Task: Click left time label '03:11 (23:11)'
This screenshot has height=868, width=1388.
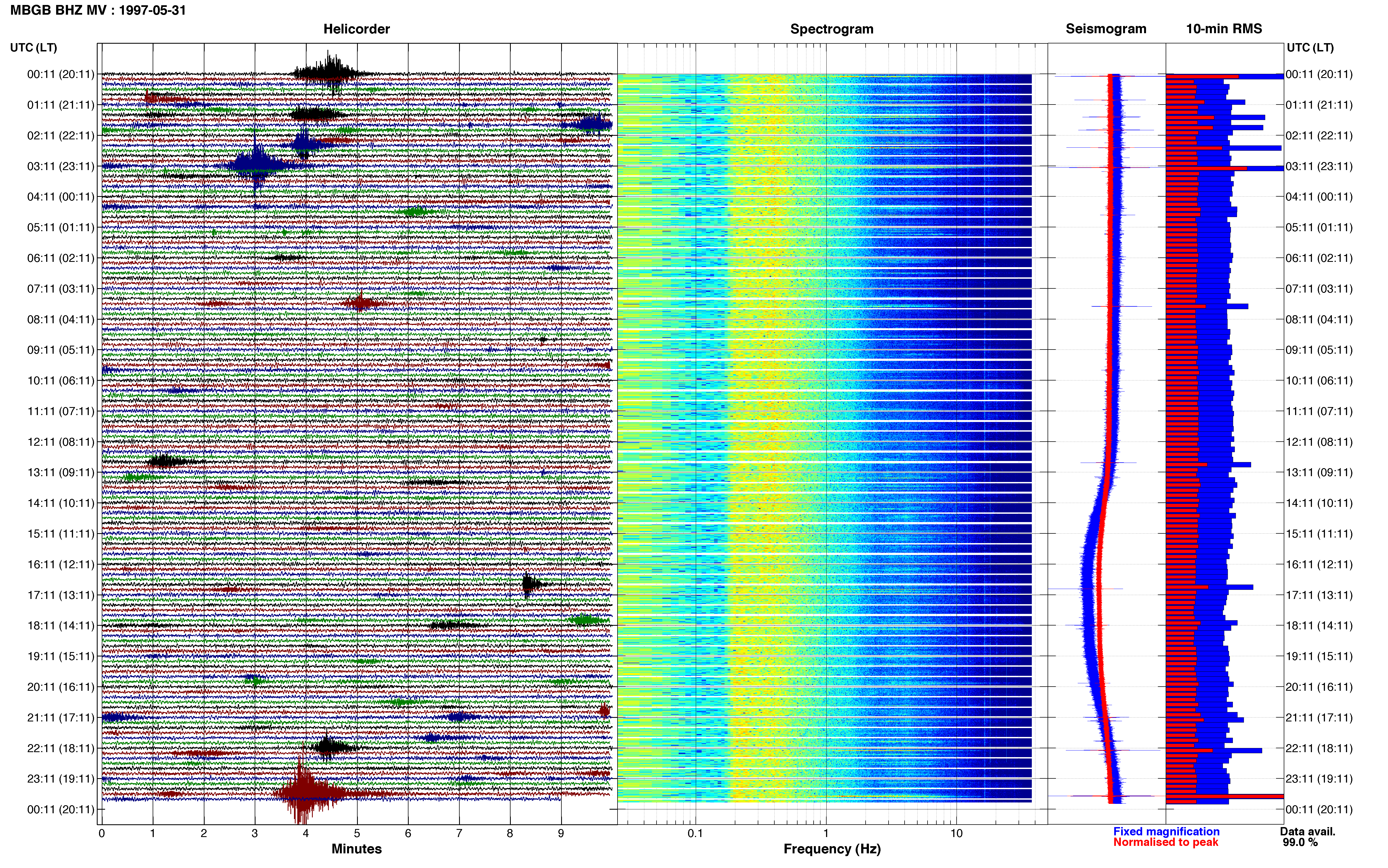Action: (60, 166)
